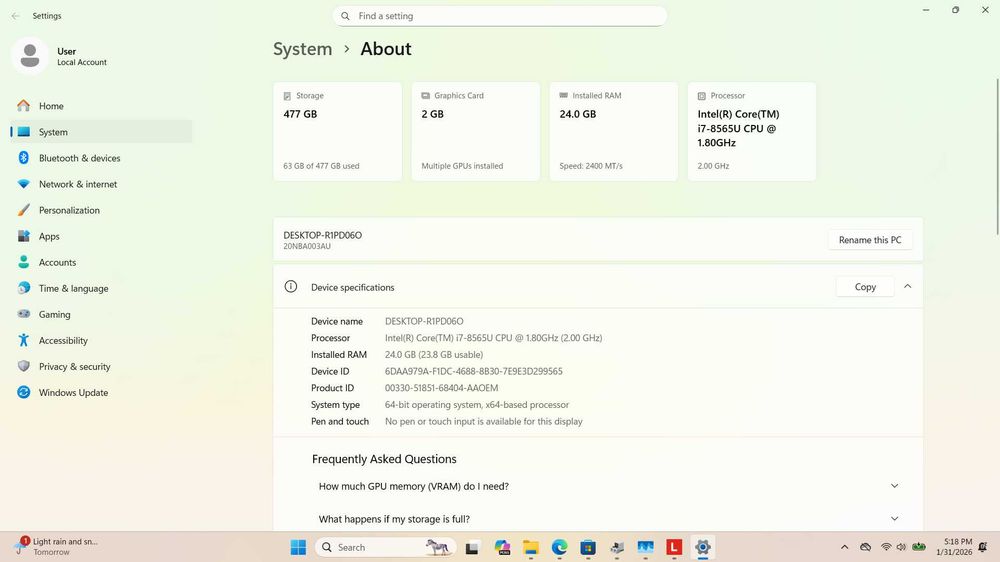
Task: Open the Home settings page
Action: coord(101,106)
